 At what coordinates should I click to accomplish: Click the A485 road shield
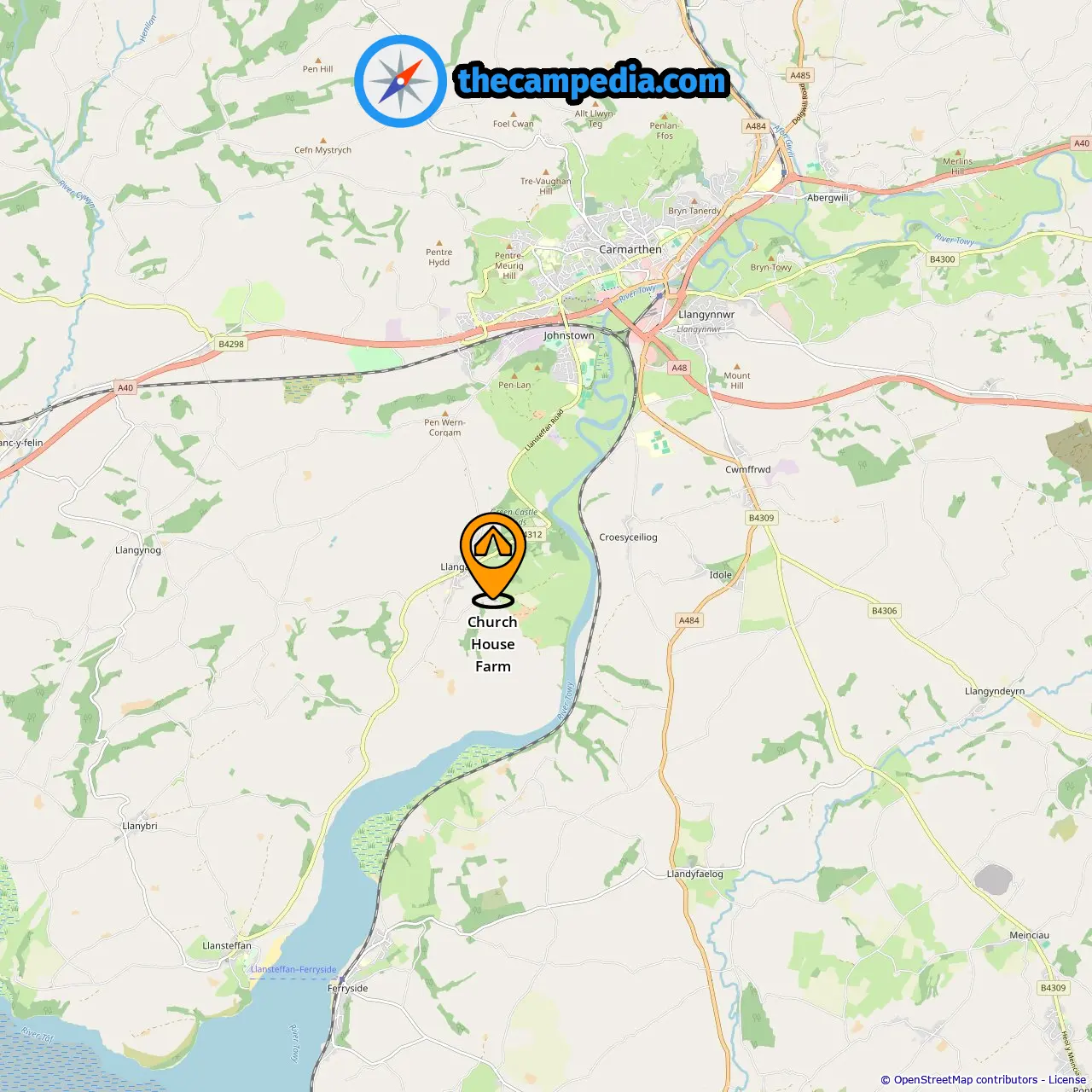point(800,75)
